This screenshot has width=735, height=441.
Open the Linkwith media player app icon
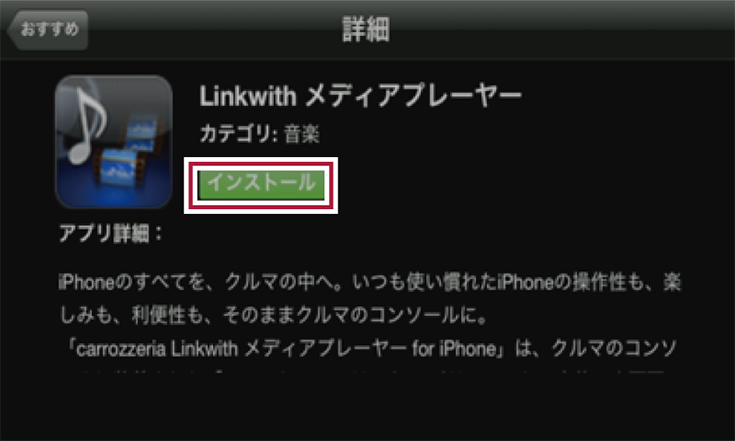pos(113,142)
